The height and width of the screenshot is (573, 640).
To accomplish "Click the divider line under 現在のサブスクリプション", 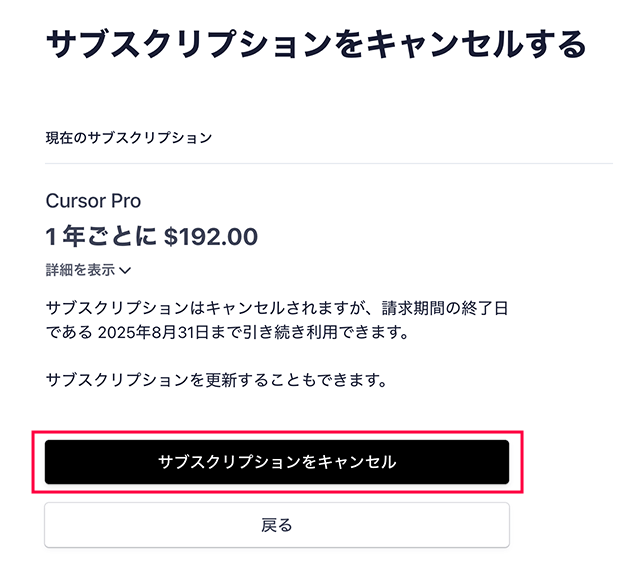I will click(329, 163).
